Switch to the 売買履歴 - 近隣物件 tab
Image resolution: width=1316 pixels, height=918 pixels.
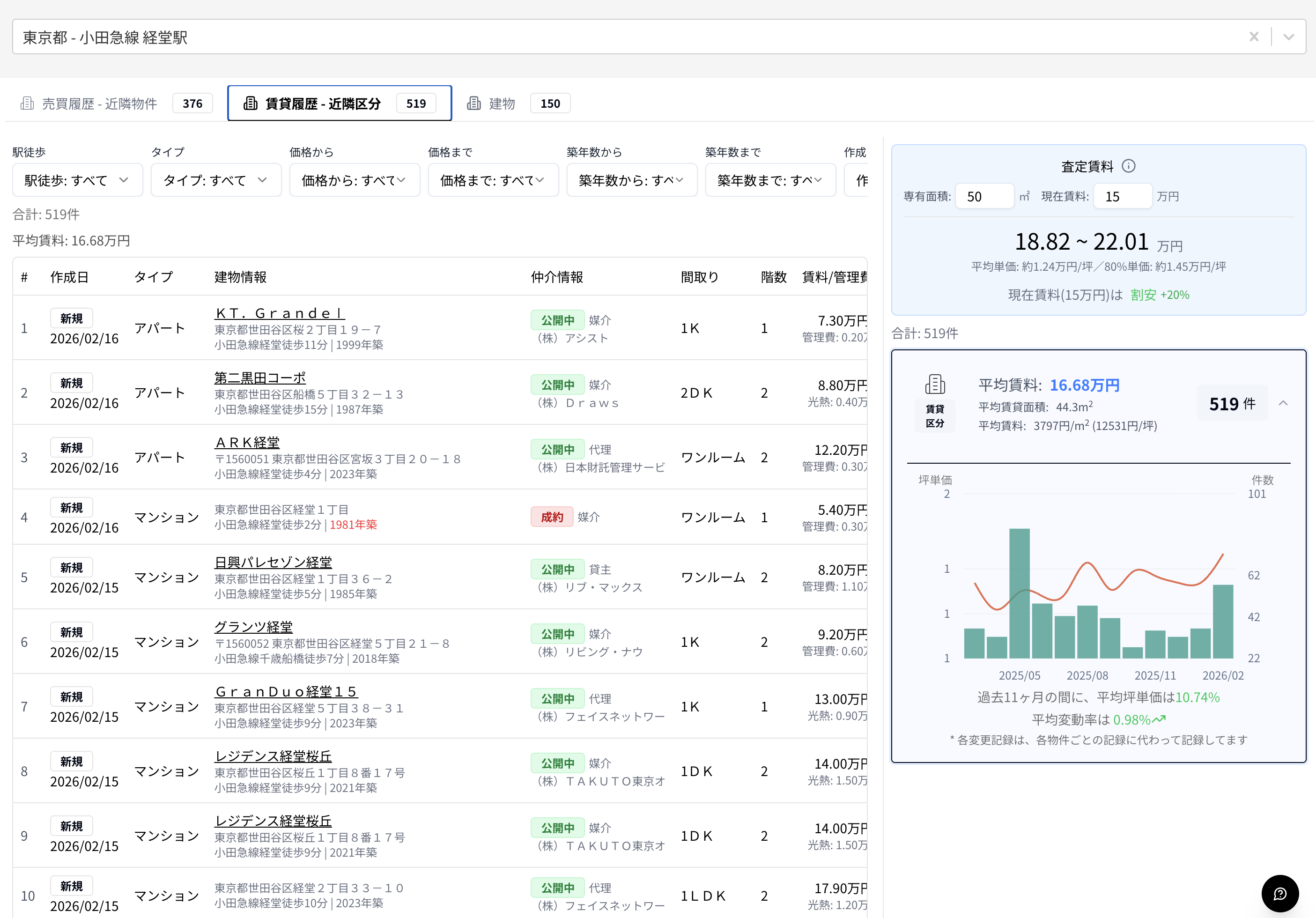(100, 103)
